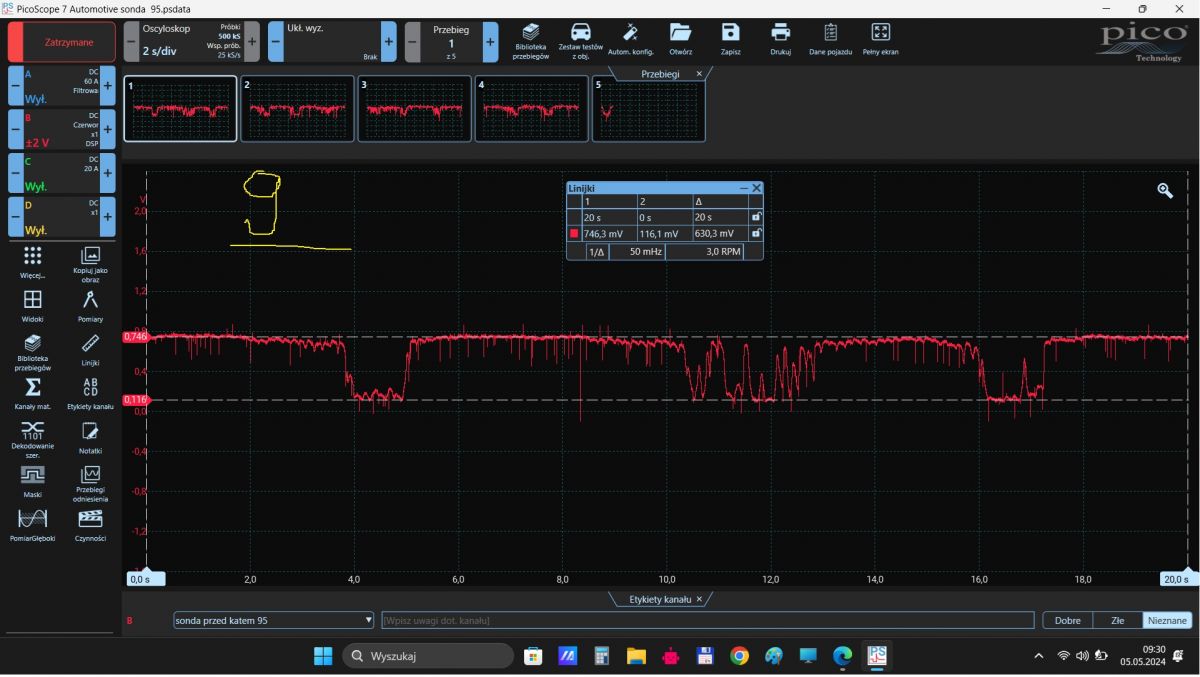Open Dane pojazdu clipboard icon
Image resolution: width=1200 pixels, height=677 pixels.
pos(830,34)
